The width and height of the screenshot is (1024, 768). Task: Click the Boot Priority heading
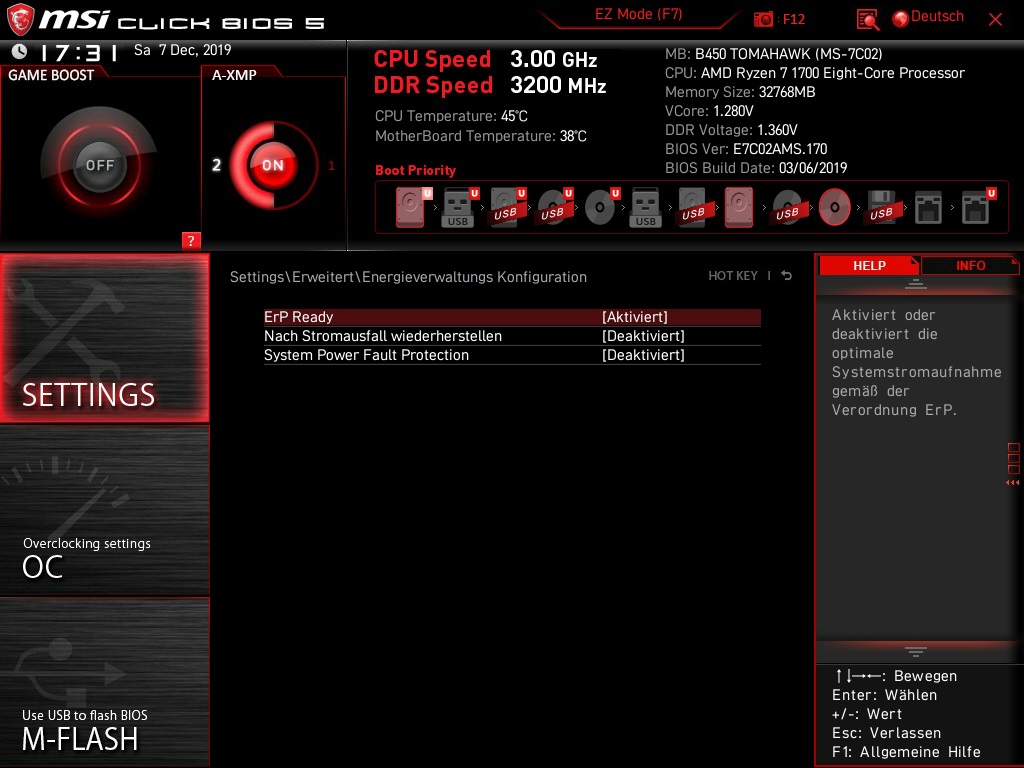[x=415, y=170]
